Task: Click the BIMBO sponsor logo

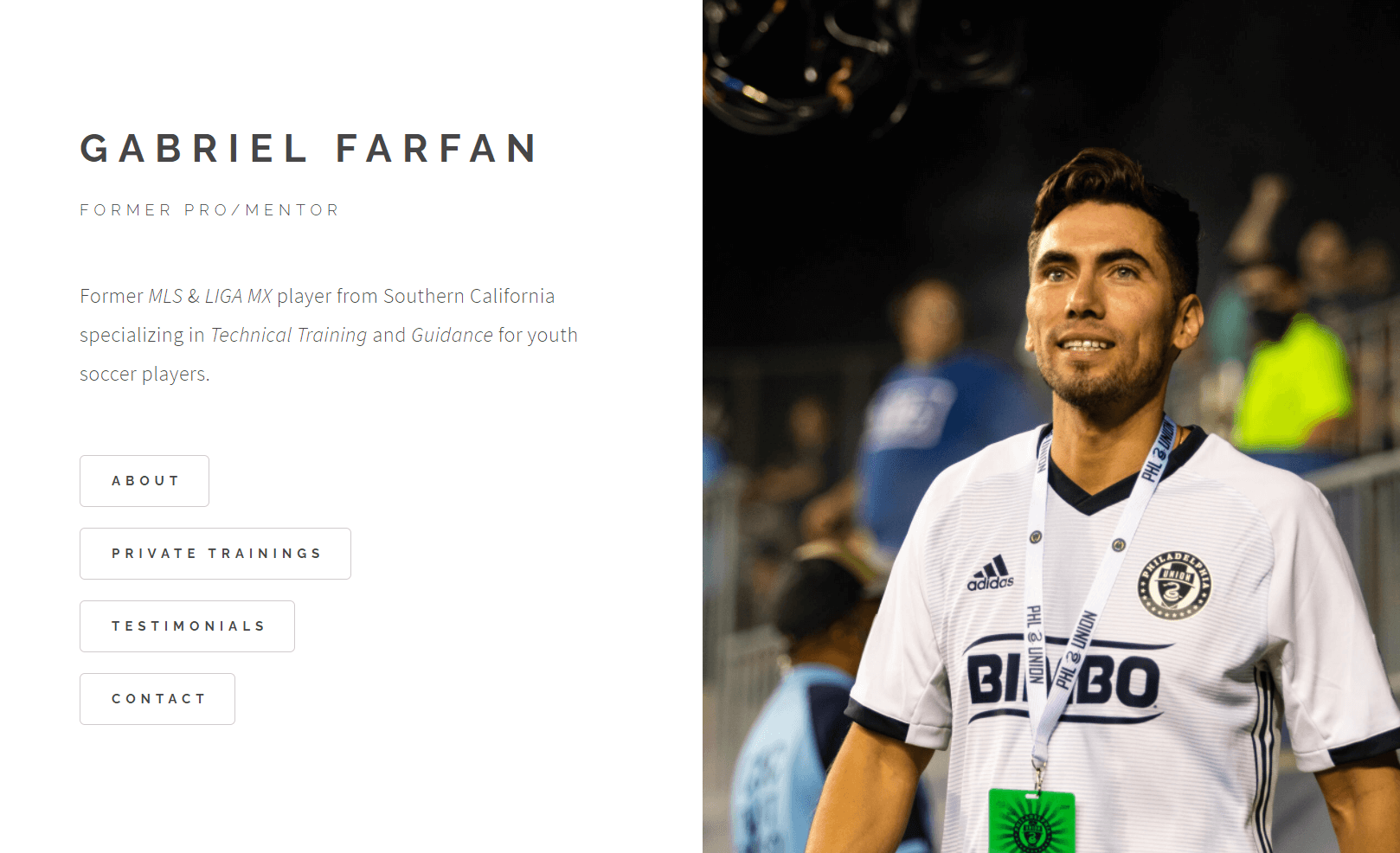Action: tap(1063, 680)
